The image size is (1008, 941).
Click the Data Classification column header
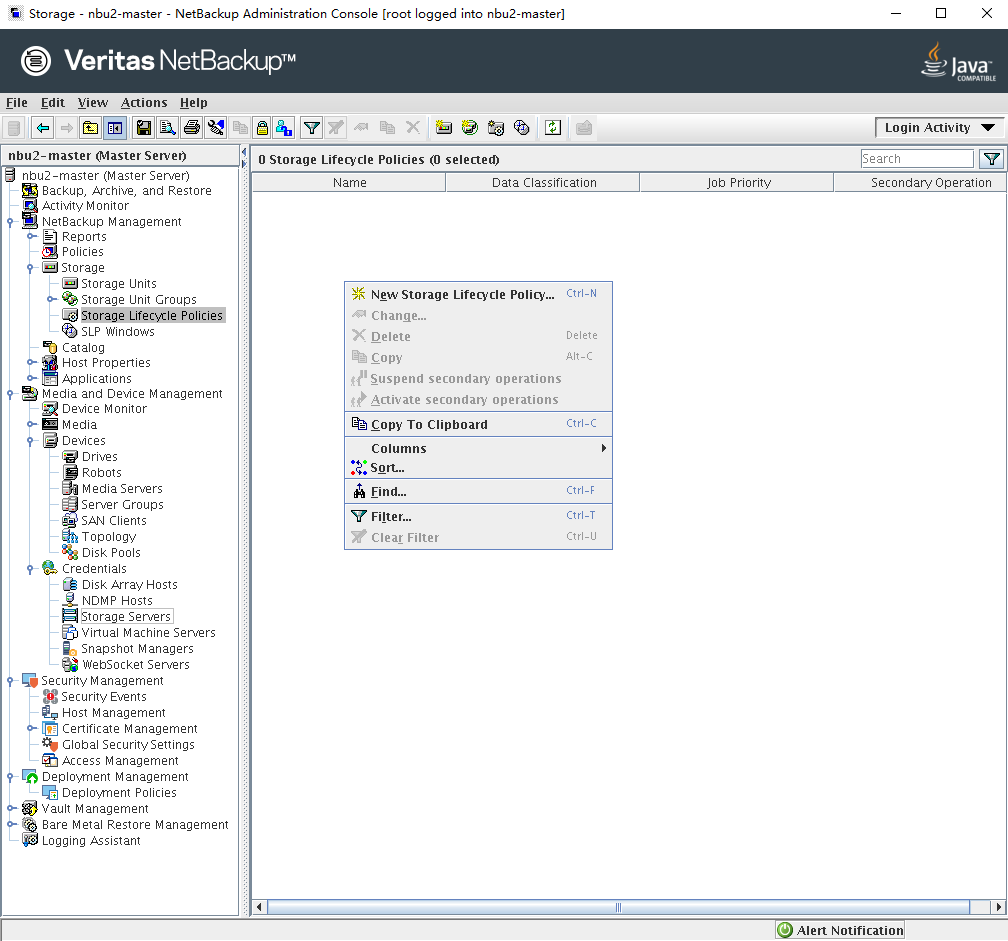coord(543,183)
